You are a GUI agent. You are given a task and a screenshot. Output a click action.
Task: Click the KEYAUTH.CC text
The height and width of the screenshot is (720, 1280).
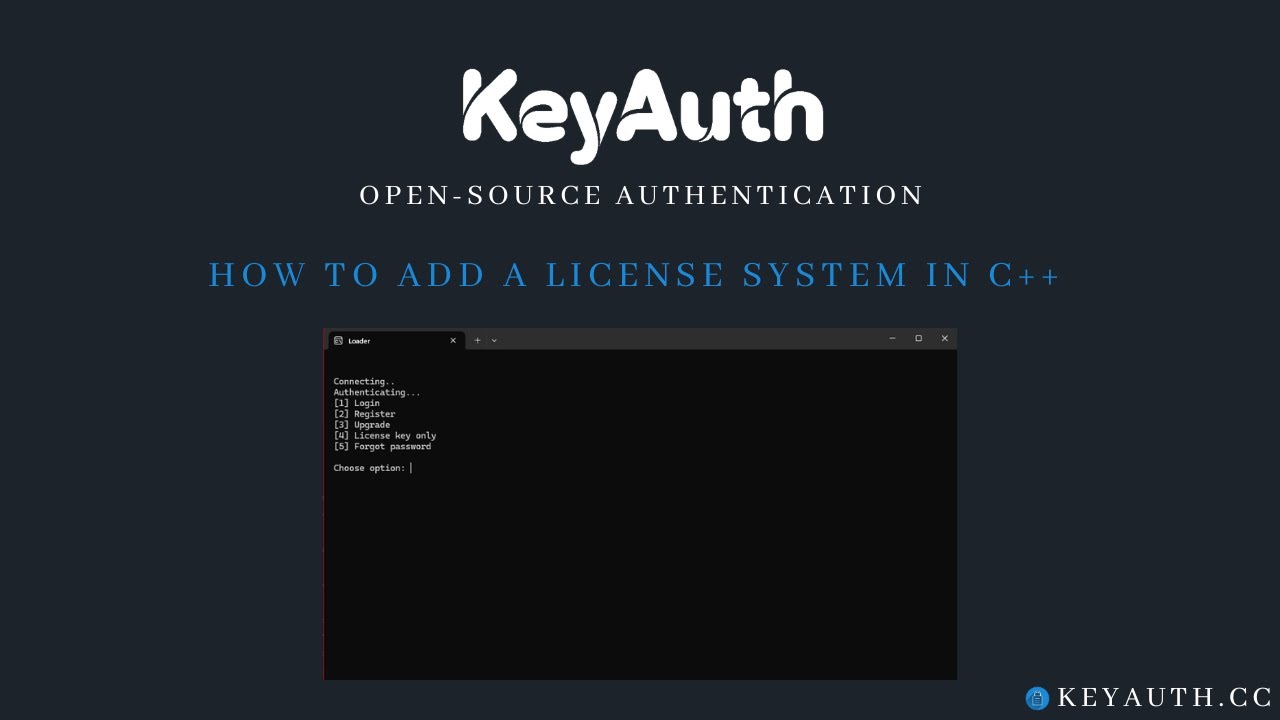click(1165, 698)
